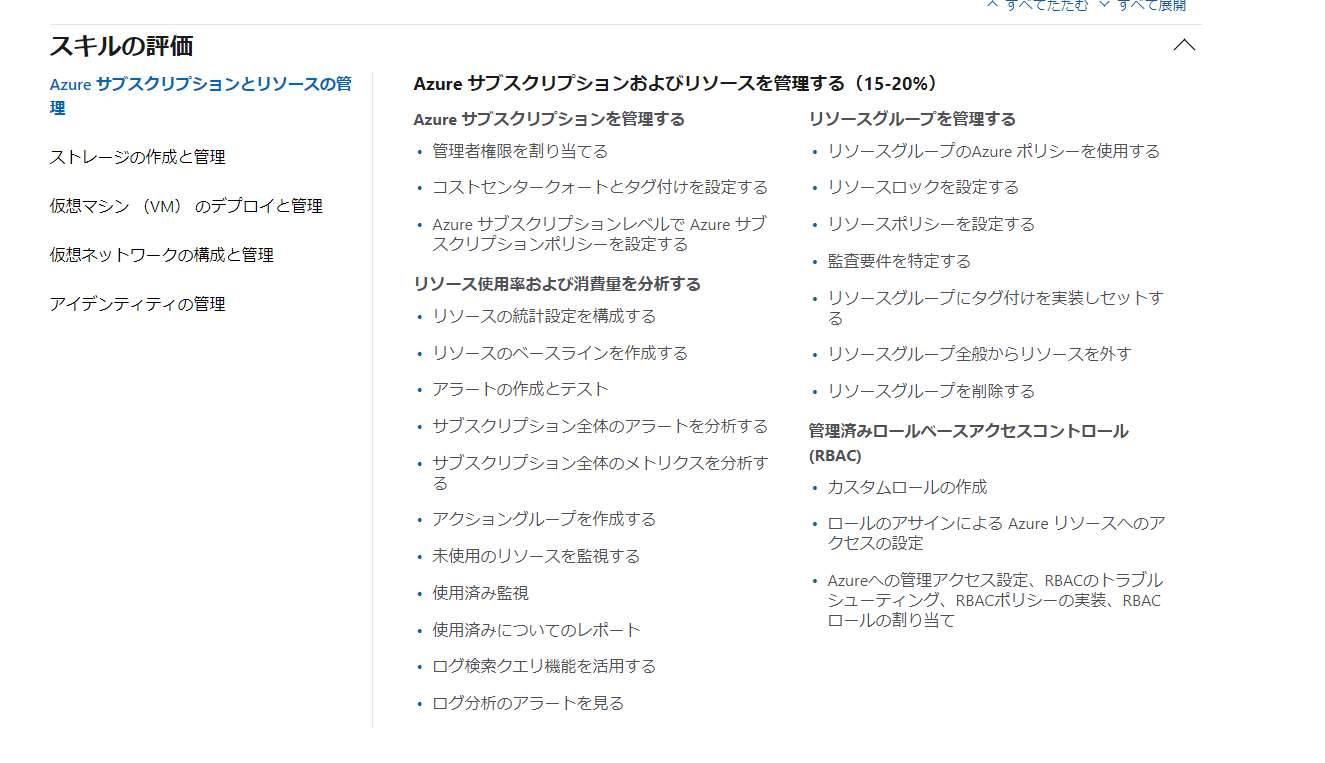Open the 仮想マシン (VM) のデプロイと管理 tab
Viewport: 1325px width, 763px height.
click(186, 206)
